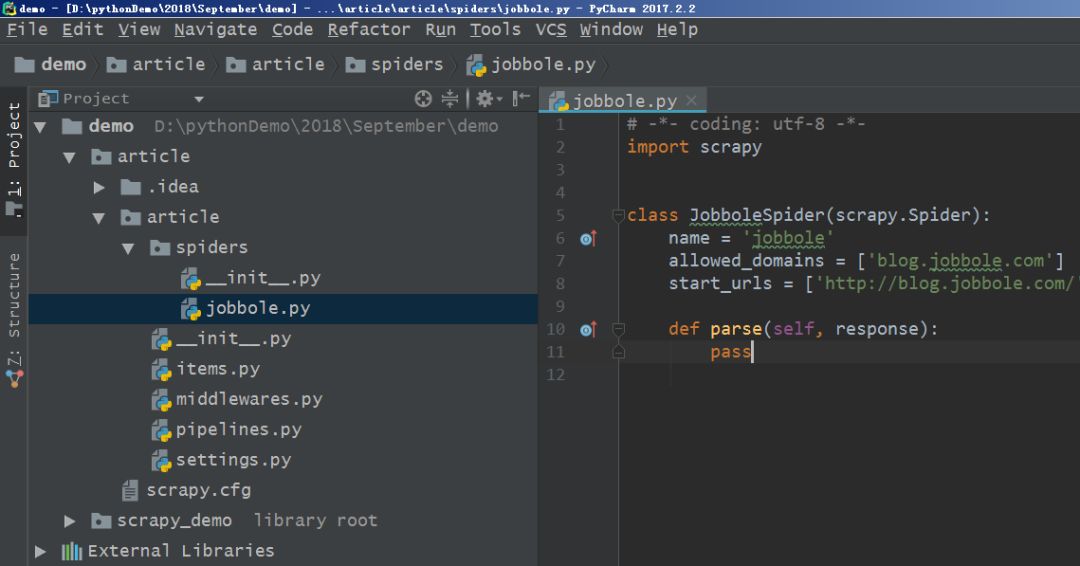Open the Window menu
The height and width of the screenshot is (566, 1080).
[612, 30]
